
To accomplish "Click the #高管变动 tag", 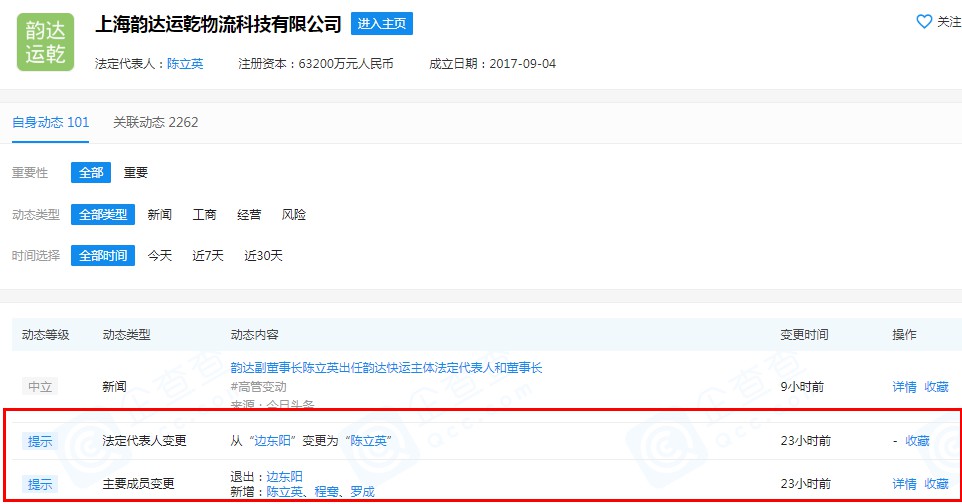I will pyautogui.click(x=258, y=387).
